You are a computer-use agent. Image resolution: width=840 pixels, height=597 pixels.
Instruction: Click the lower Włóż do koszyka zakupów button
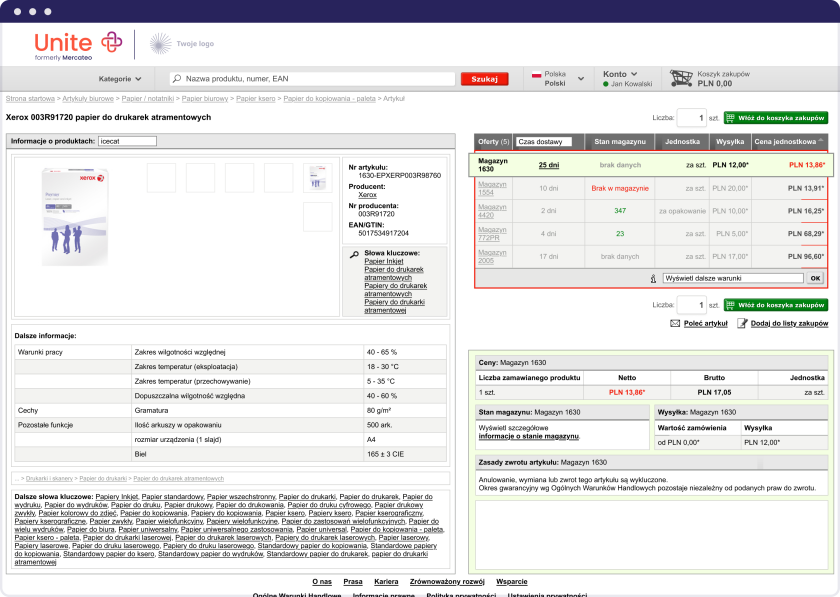[x=776, y=305]
